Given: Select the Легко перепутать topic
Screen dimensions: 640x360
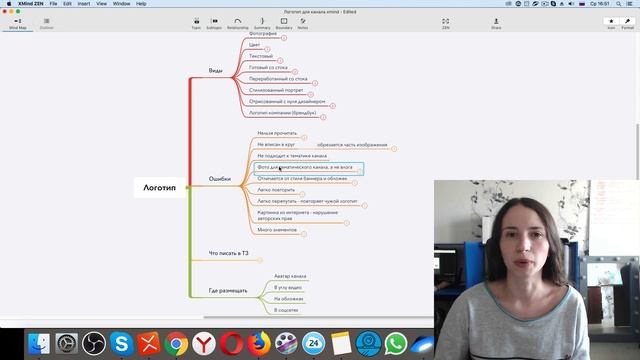Looking at the screenshot, I should (307, 201).
